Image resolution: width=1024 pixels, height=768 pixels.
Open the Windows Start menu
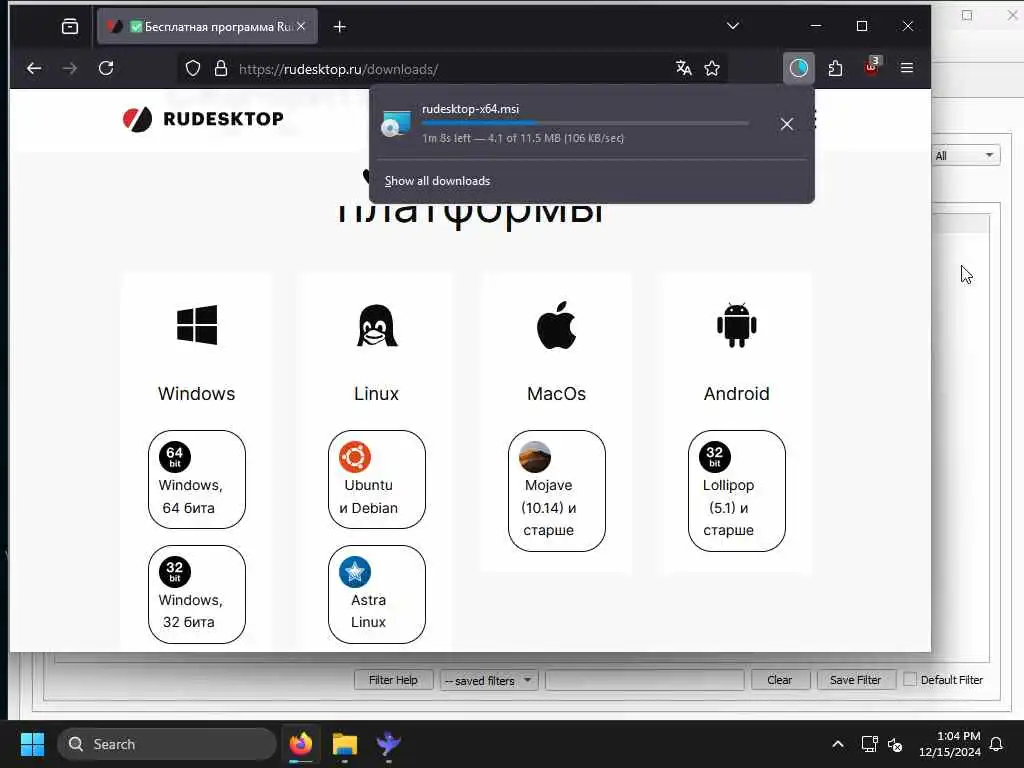pos(32,744)
